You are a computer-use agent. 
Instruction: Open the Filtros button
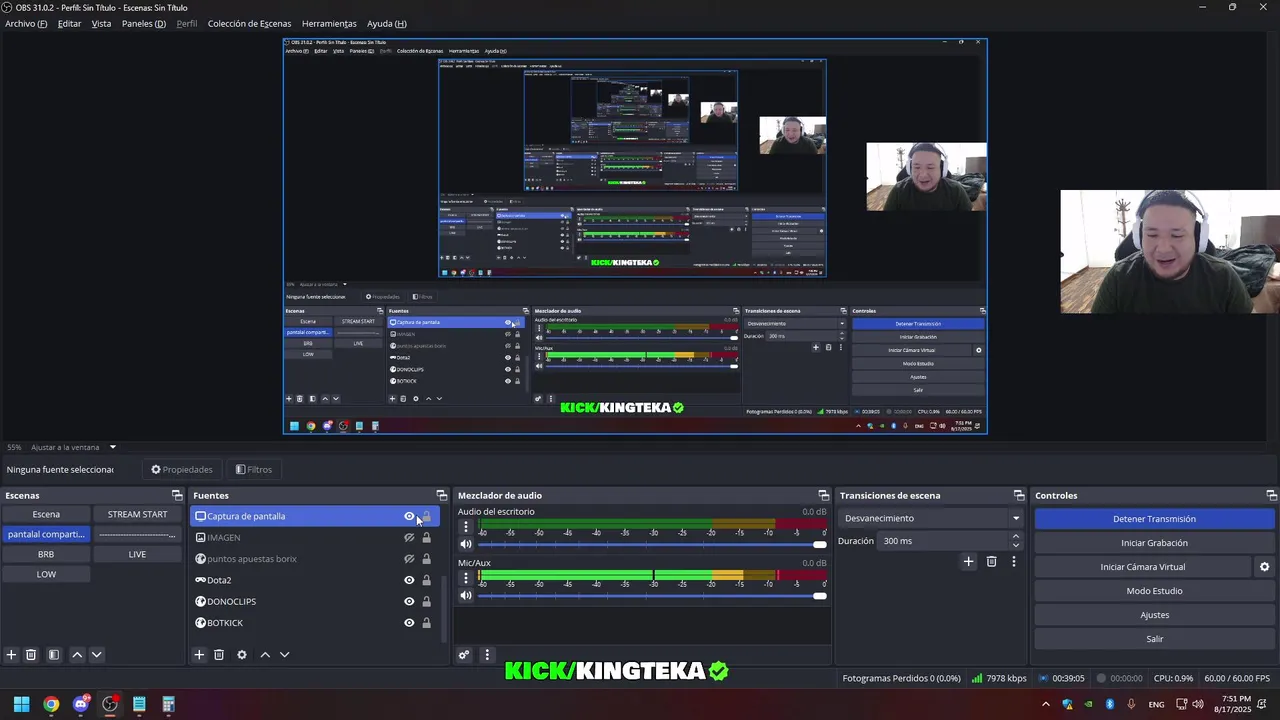click(253, 469)
